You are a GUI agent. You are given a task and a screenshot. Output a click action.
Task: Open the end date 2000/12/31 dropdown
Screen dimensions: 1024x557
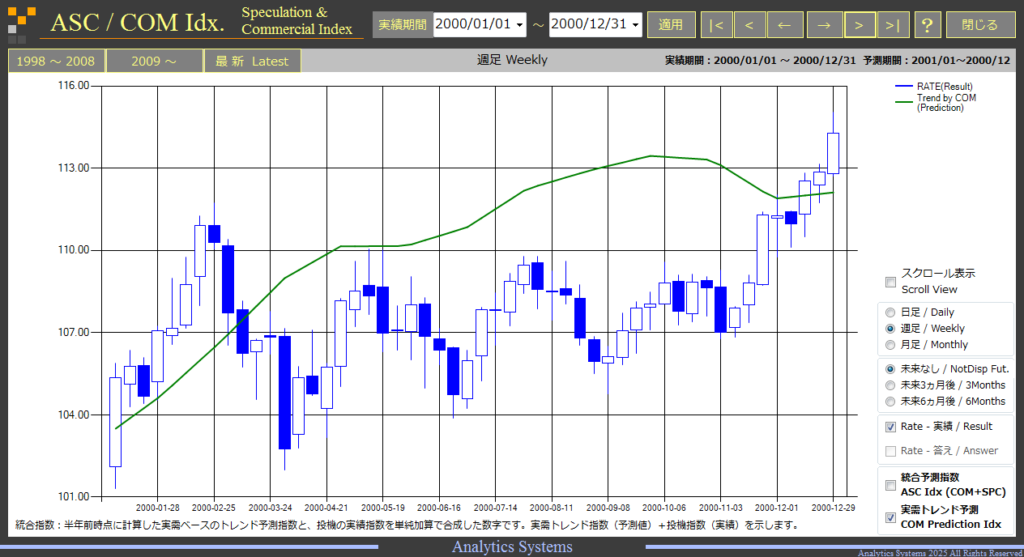[x=595, y=25]
